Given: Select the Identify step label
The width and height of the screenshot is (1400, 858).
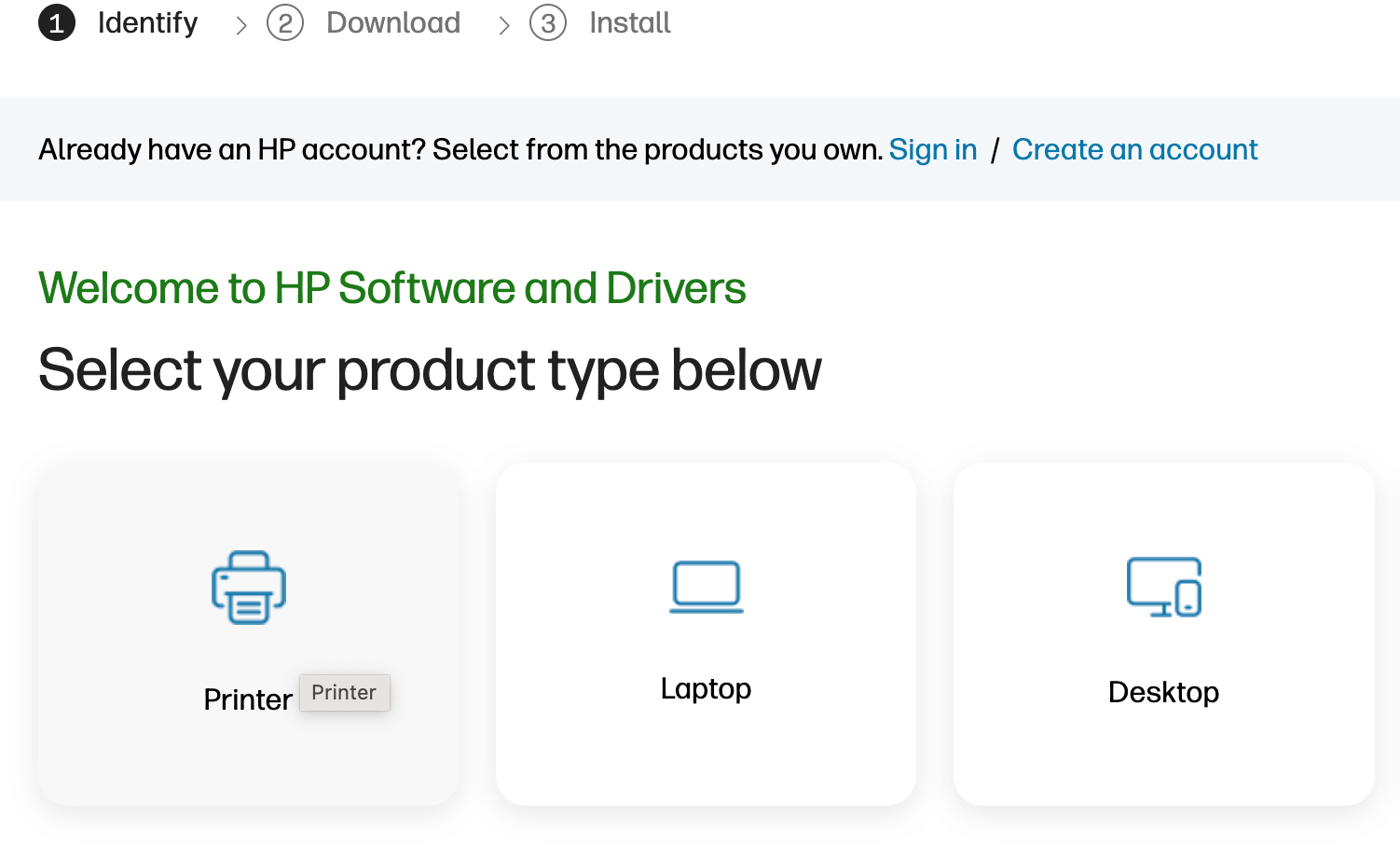Looking at the screenshot, I should pos(147,22).
